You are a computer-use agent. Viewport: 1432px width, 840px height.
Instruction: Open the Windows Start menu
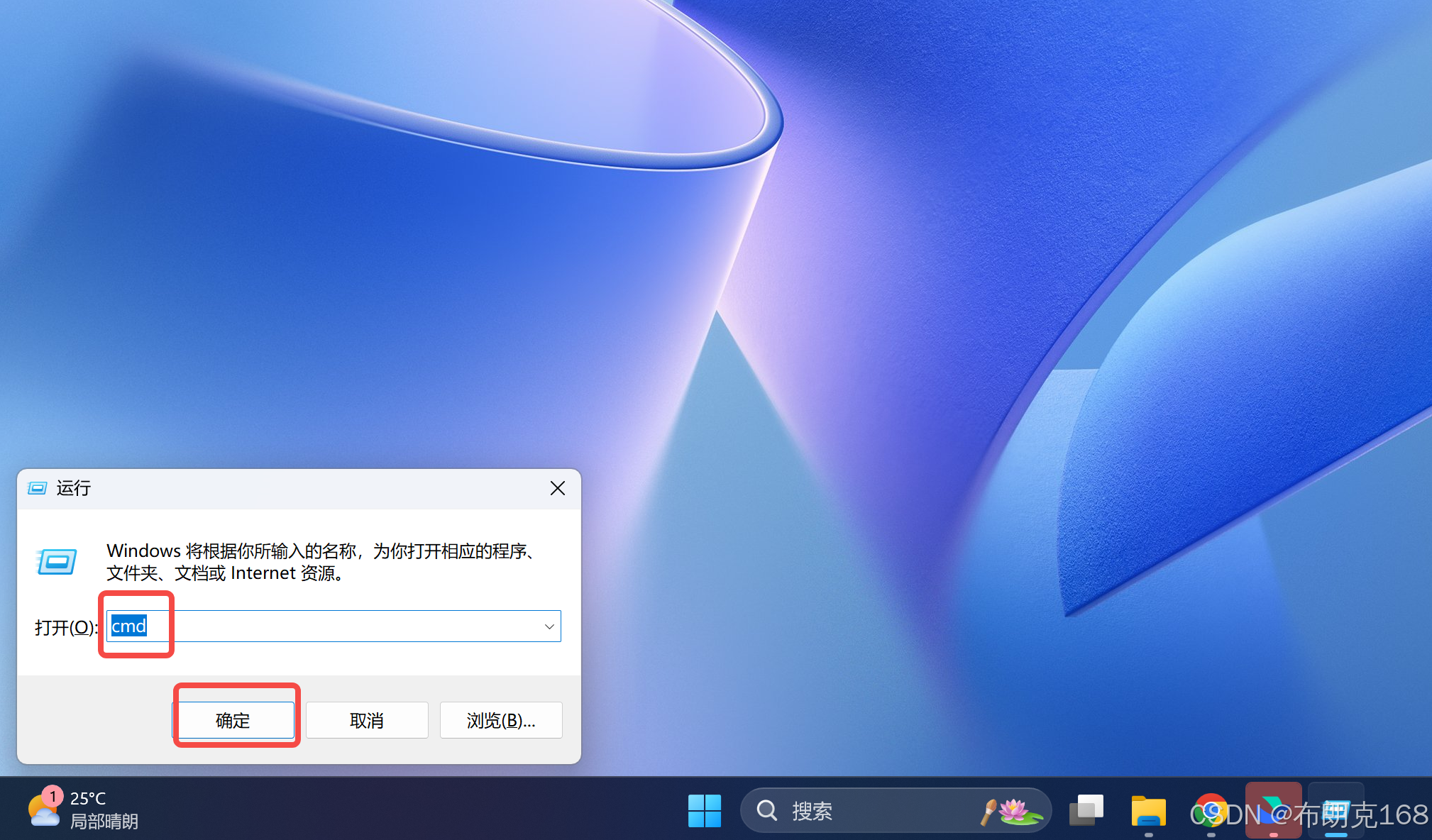(704, 810)
